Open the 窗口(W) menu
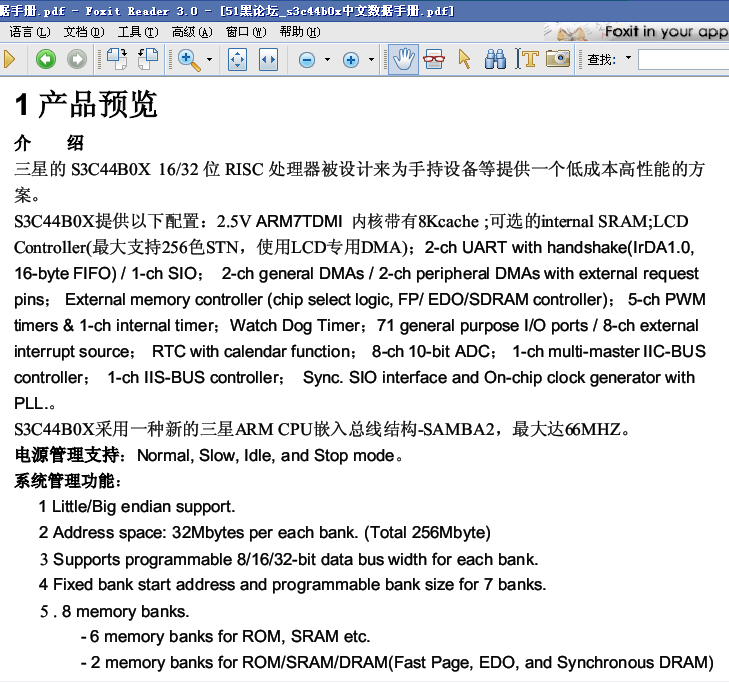729x683 pixels. pyautogui.click(x=246, y=32)
